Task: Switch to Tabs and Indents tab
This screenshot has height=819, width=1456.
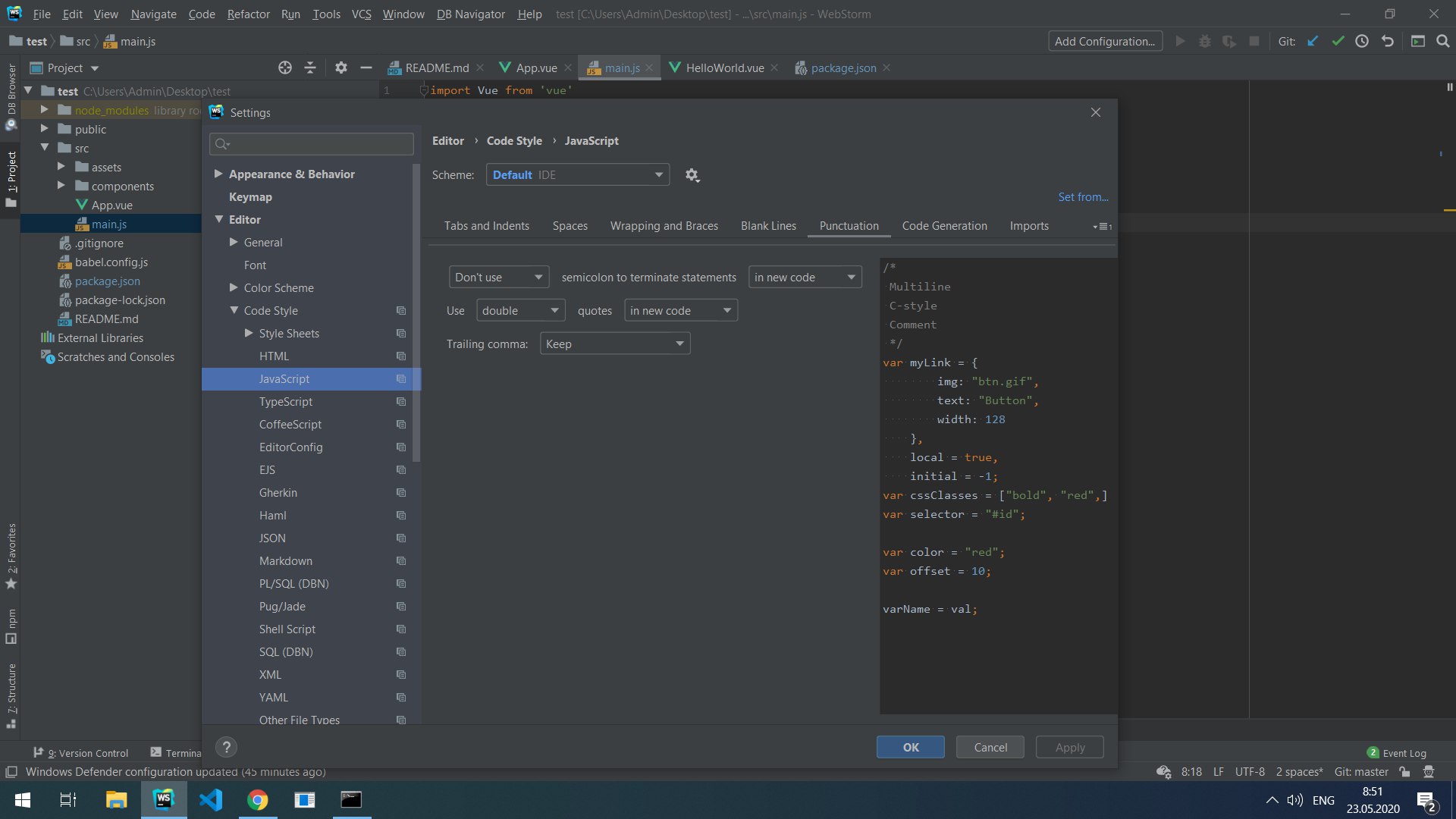Action: click(x=487, y=226)
